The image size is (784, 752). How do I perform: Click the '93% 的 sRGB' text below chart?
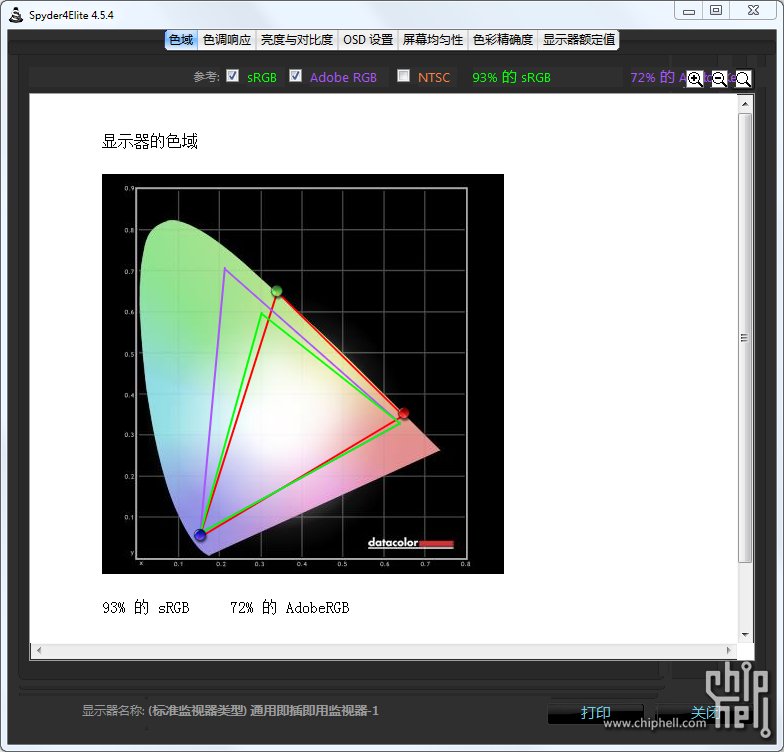(x=146, y=608)
